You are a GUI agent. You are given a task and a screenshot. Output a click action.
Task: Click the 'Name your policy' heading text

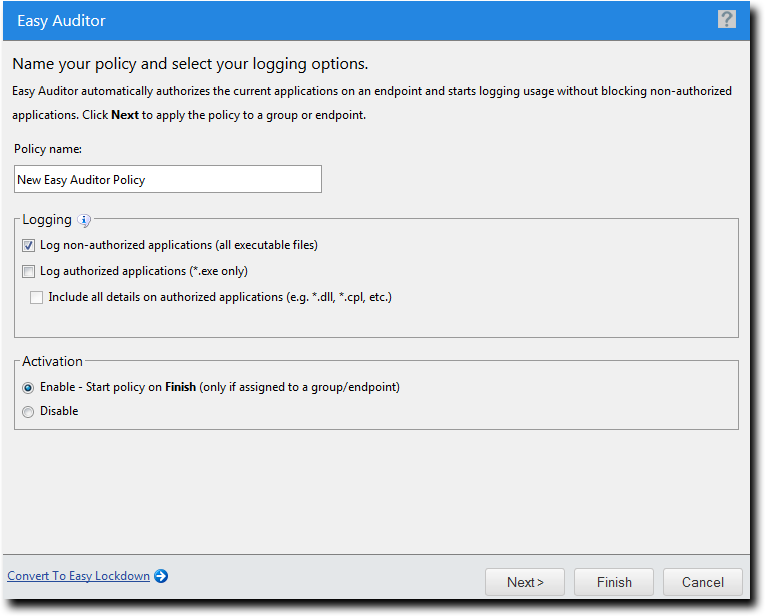(190, 64)
